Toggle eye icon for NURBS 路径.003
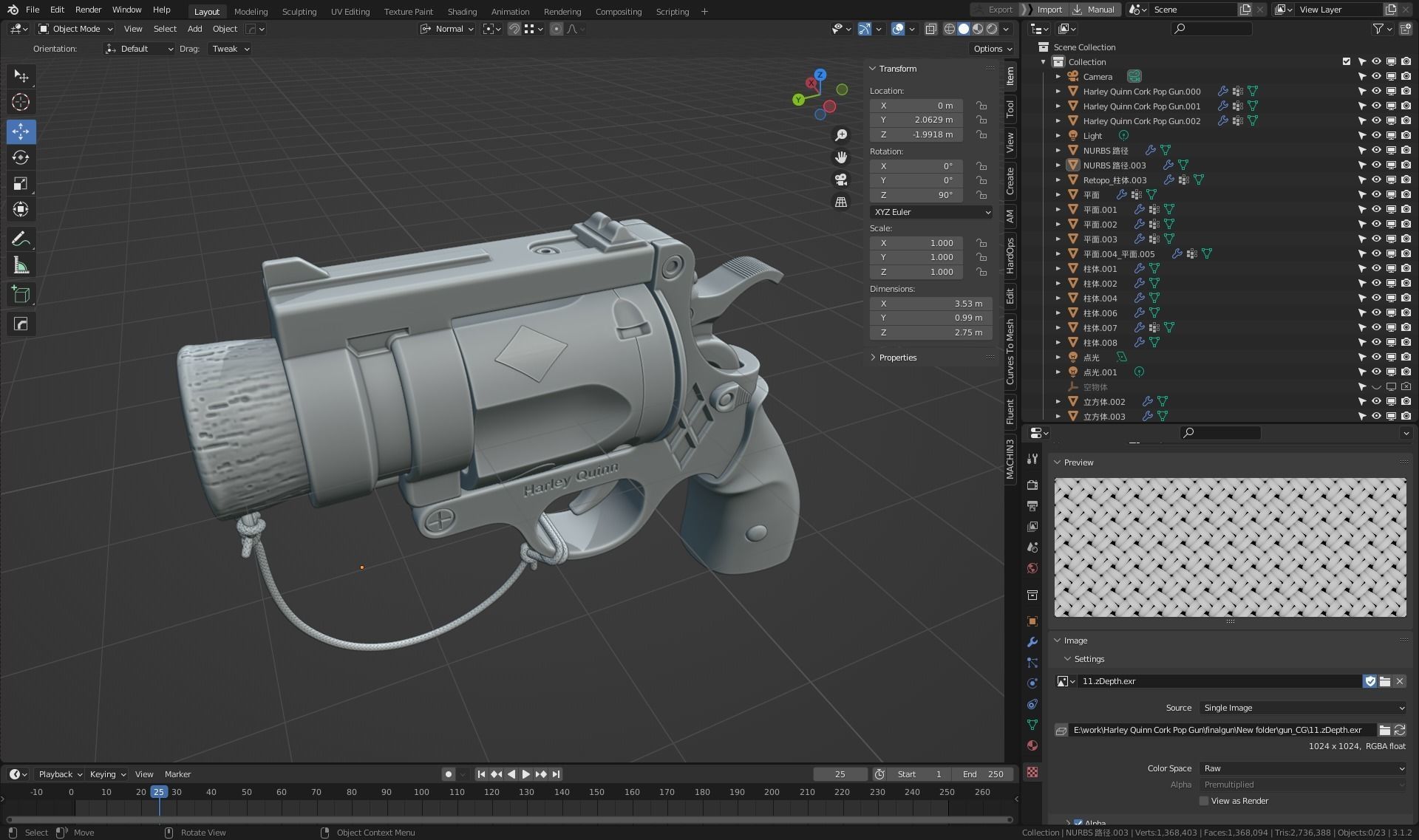This screenshot has height=840, width=1419. pyautogui.click(x=1376, y=165)
